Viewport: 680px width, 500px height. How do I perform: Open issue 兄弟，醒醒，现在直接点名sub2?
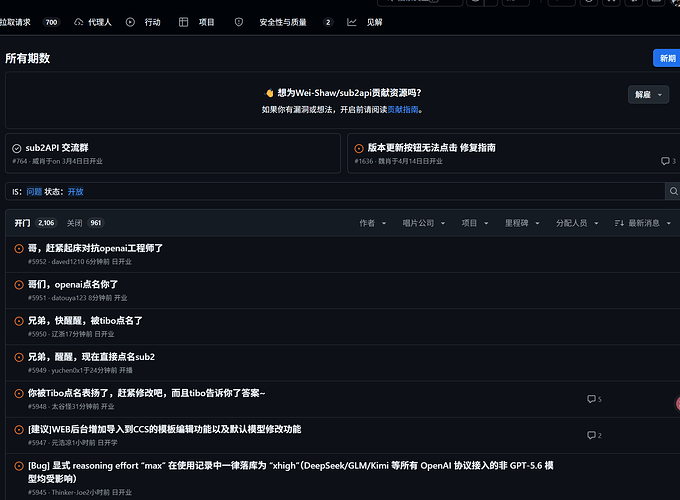(x=92, y=357)
